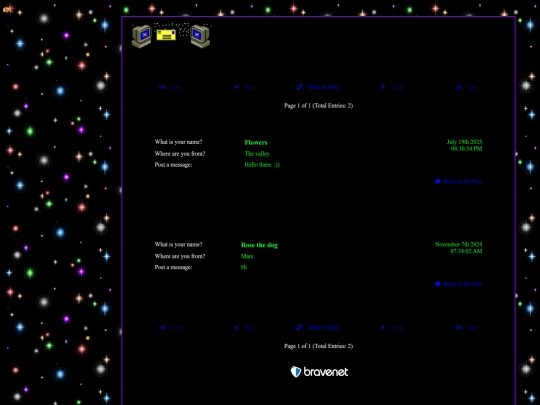540x405 pixels.
Task: Click the computers and envelope guestbook header image
Action: [x=171, y=35]
